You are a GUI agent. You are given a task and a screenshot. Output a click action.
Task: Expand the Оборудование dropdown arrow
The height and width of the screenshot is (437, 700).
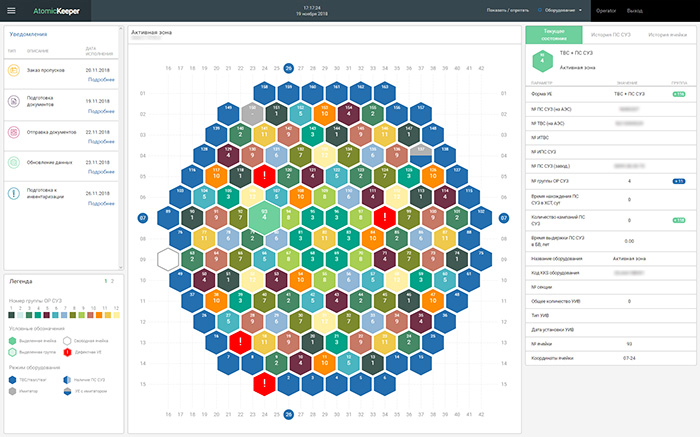[x=581, y=10]
